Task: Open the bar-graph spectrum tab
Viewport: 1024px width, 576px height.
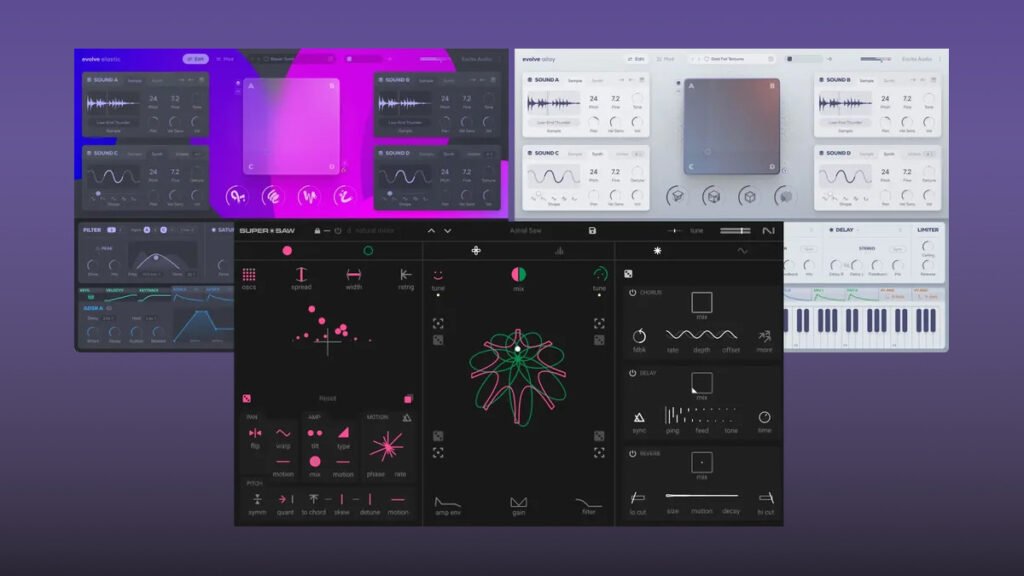Action: click(559, 251)
